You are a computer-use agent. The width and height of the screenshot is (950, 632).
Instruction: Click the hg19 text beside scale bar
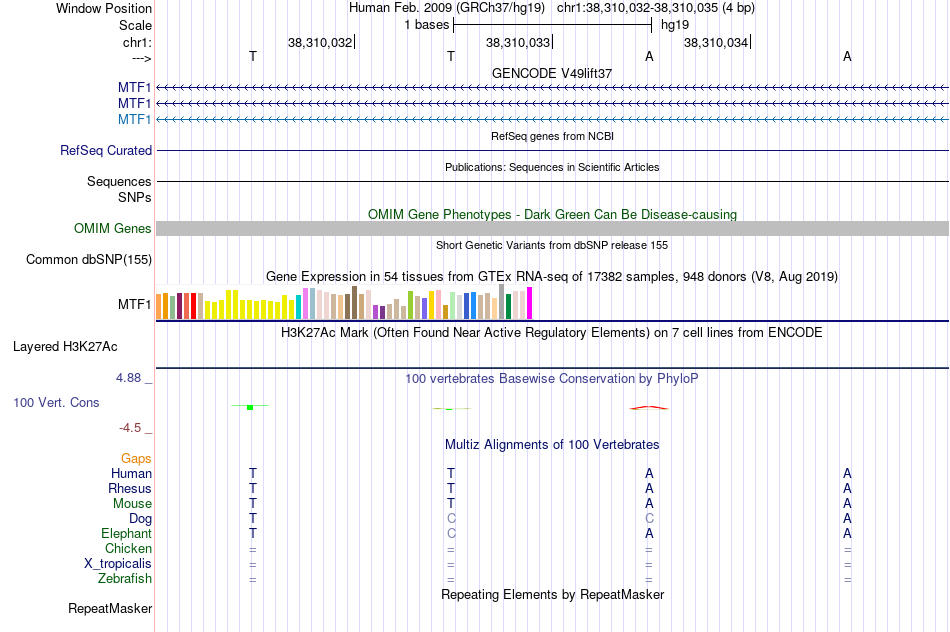[675, 25]
